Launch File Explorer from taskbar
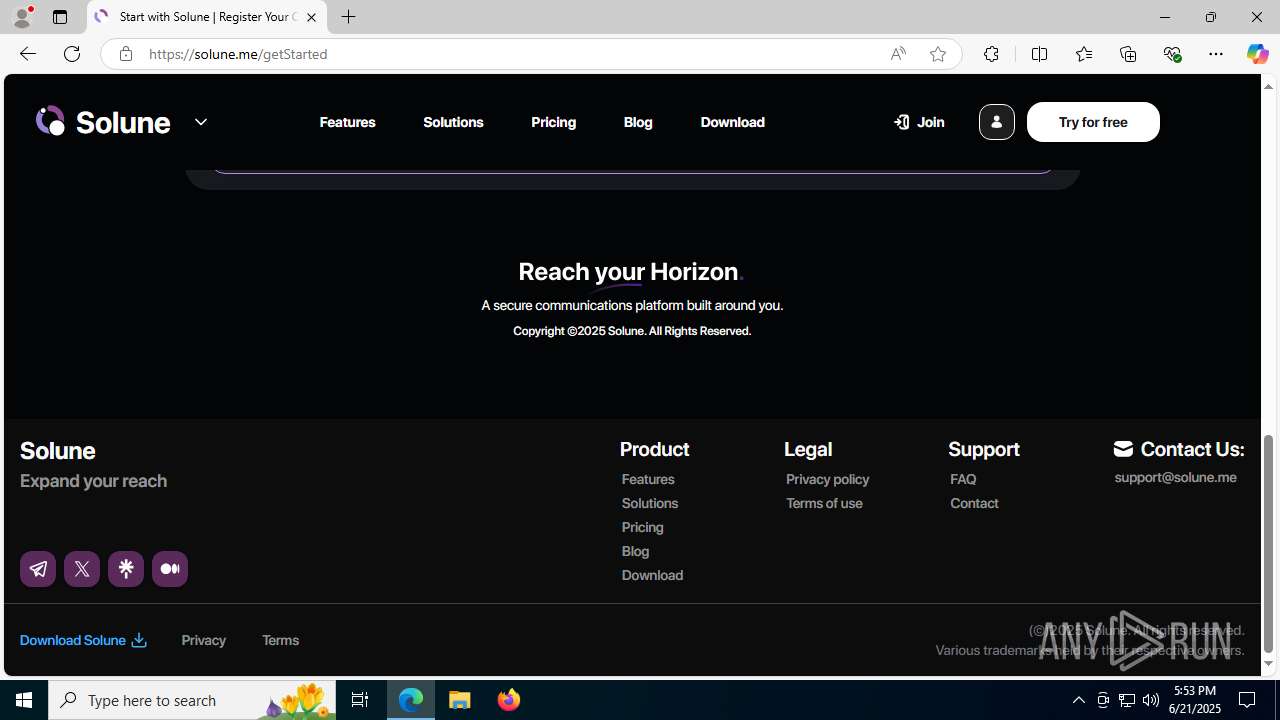This screenshot has height=720, width=1280. (460, 700)
